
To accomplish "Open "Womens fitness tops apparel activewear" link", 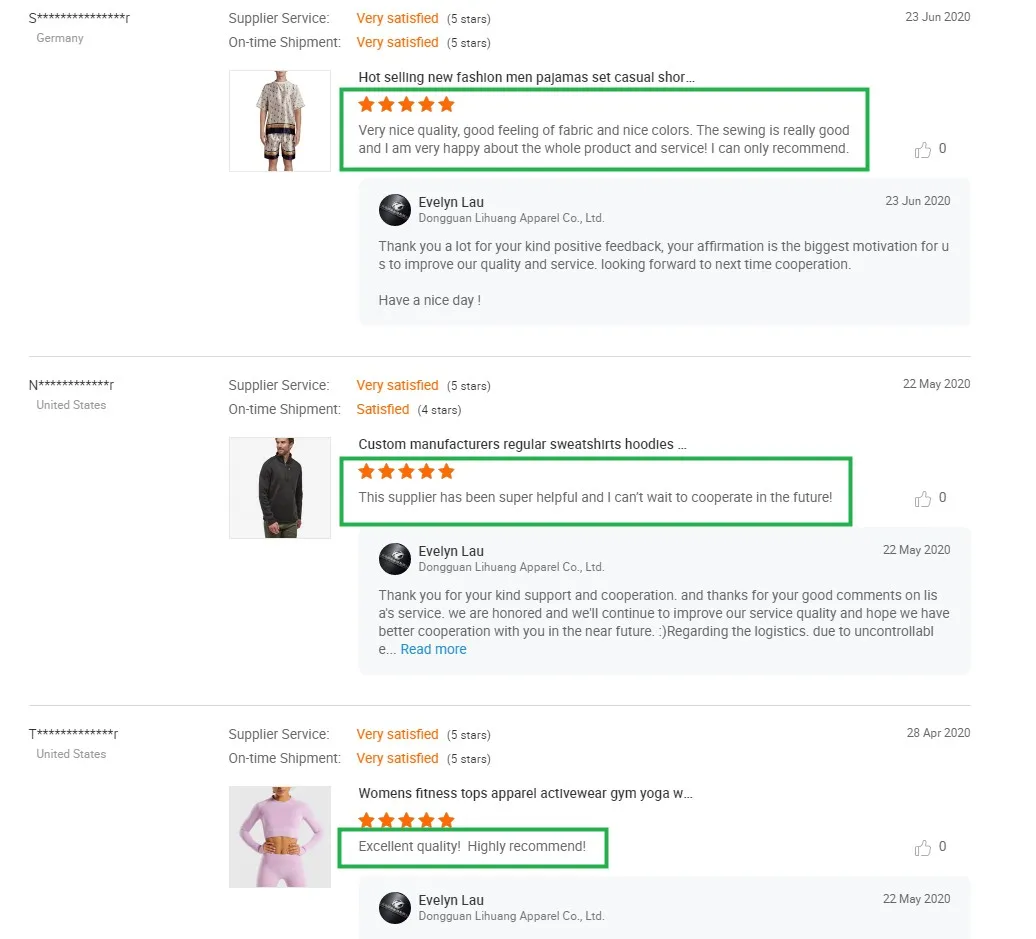I will (x=525, y=793).
